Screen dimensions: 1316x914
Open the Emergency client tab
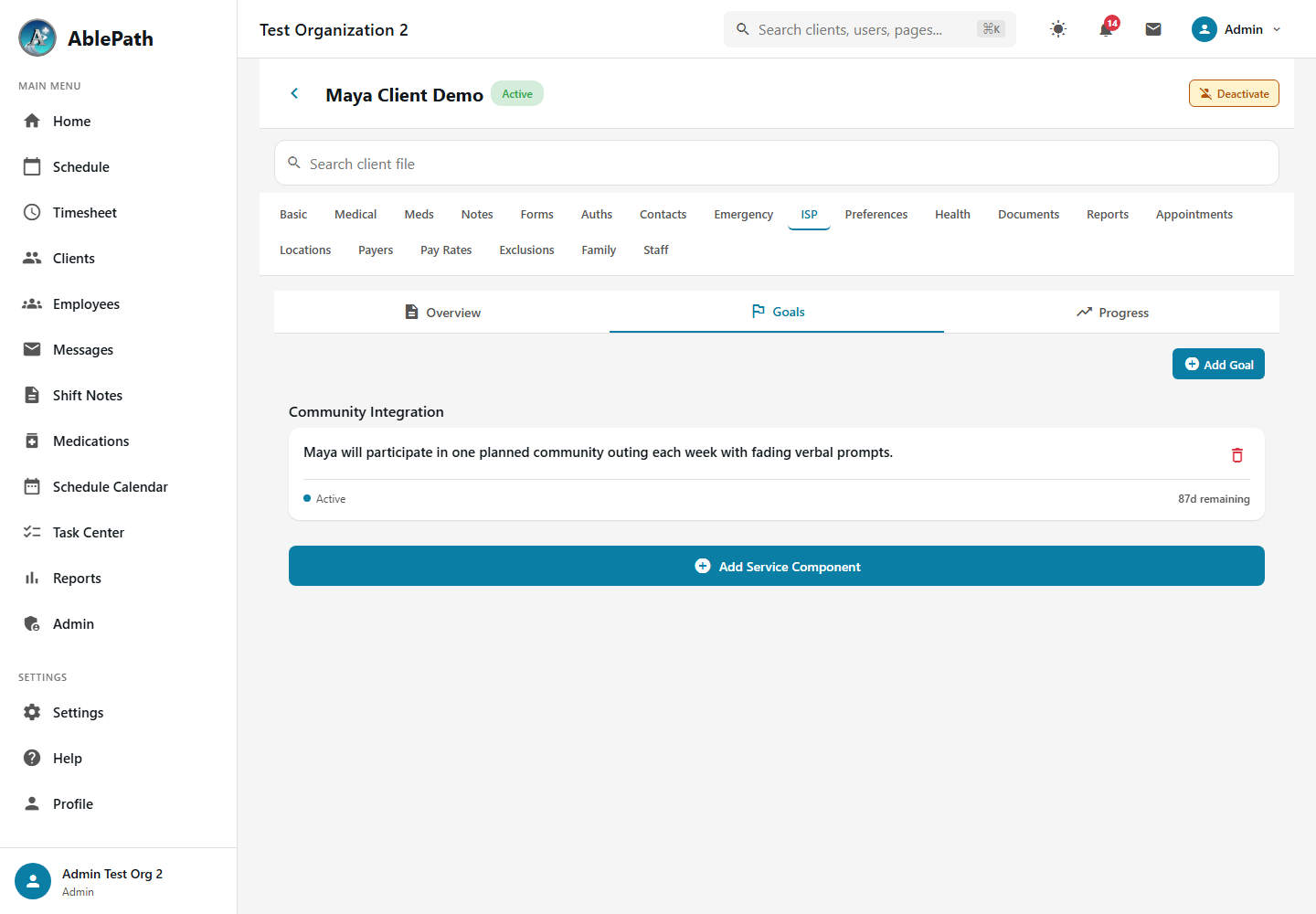744,214
